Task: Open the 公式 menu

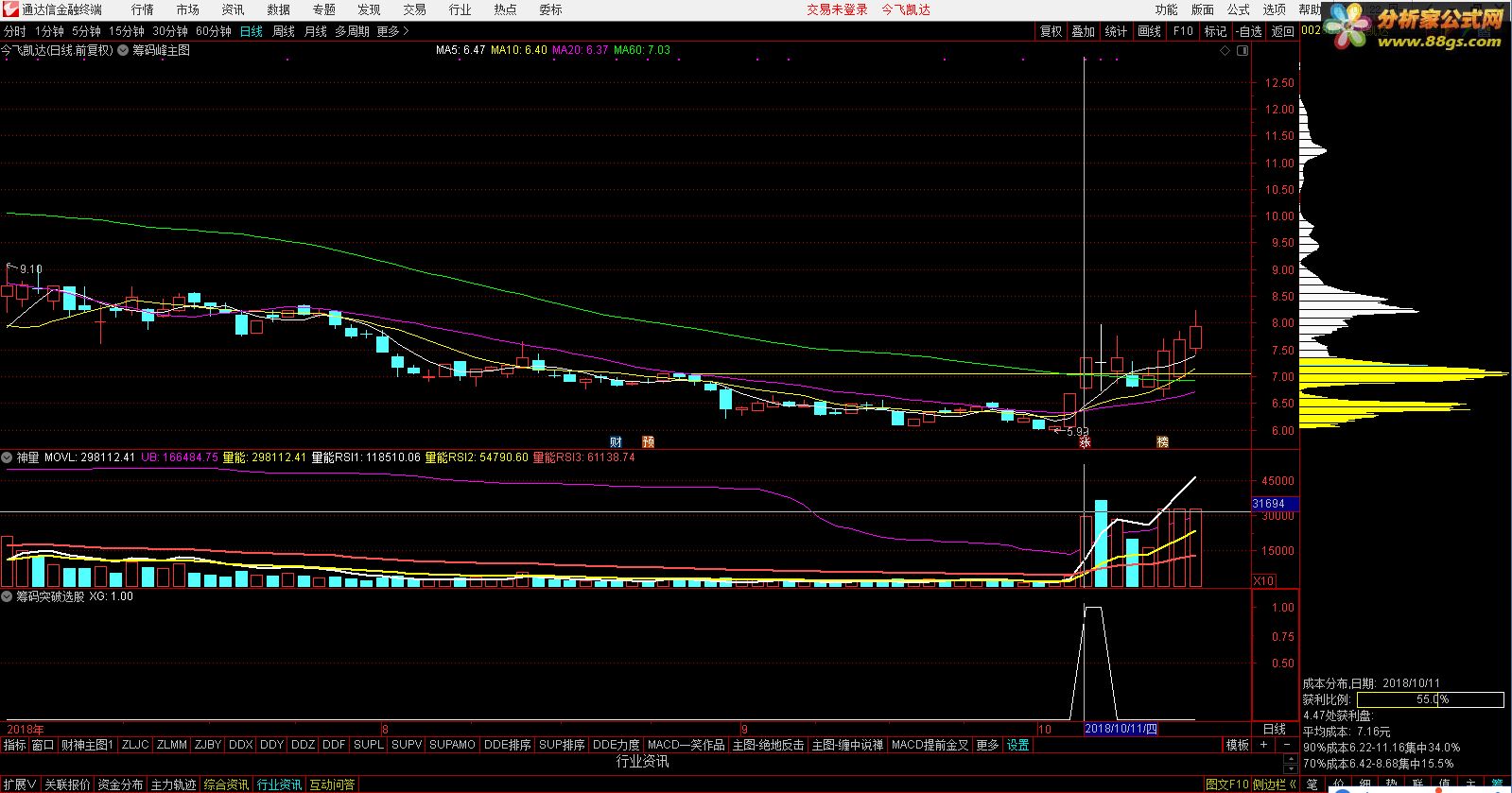Action: tap(1239, 9)
